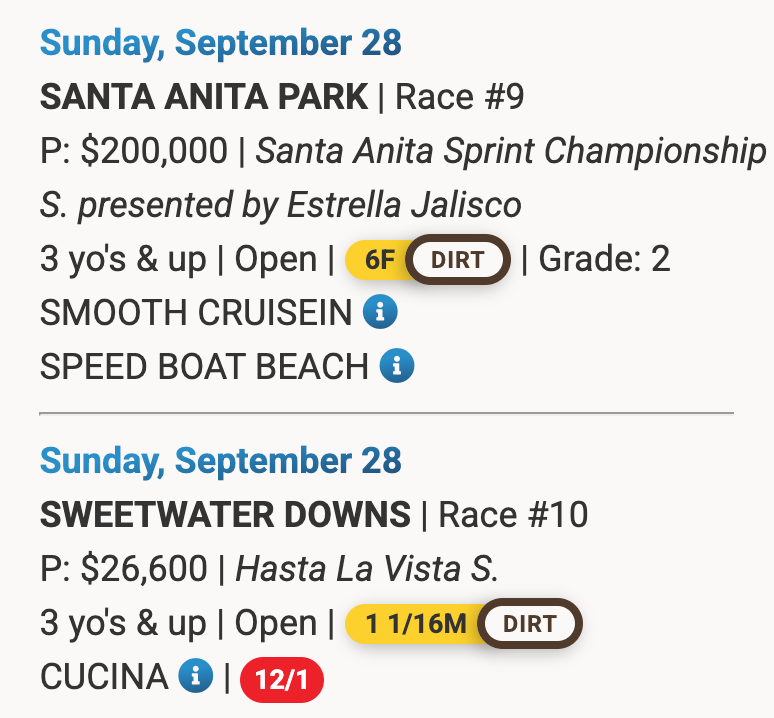The width and height of the screenshot is (774, 718).
Task: Click the DIRT badge for Santa Anita race
Action: (457, 260)
